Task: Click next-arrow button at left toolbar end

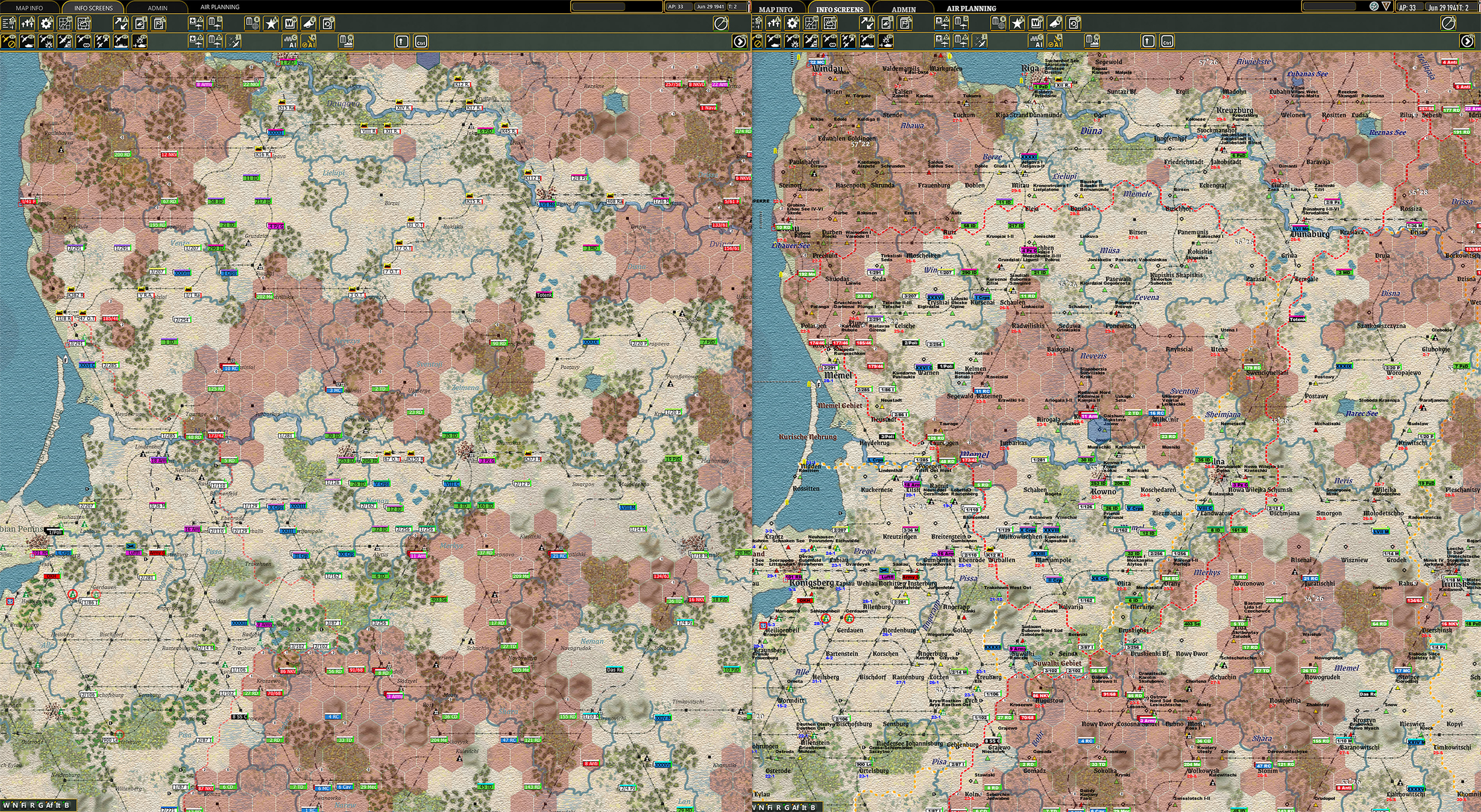Action: tap(739, 42)
